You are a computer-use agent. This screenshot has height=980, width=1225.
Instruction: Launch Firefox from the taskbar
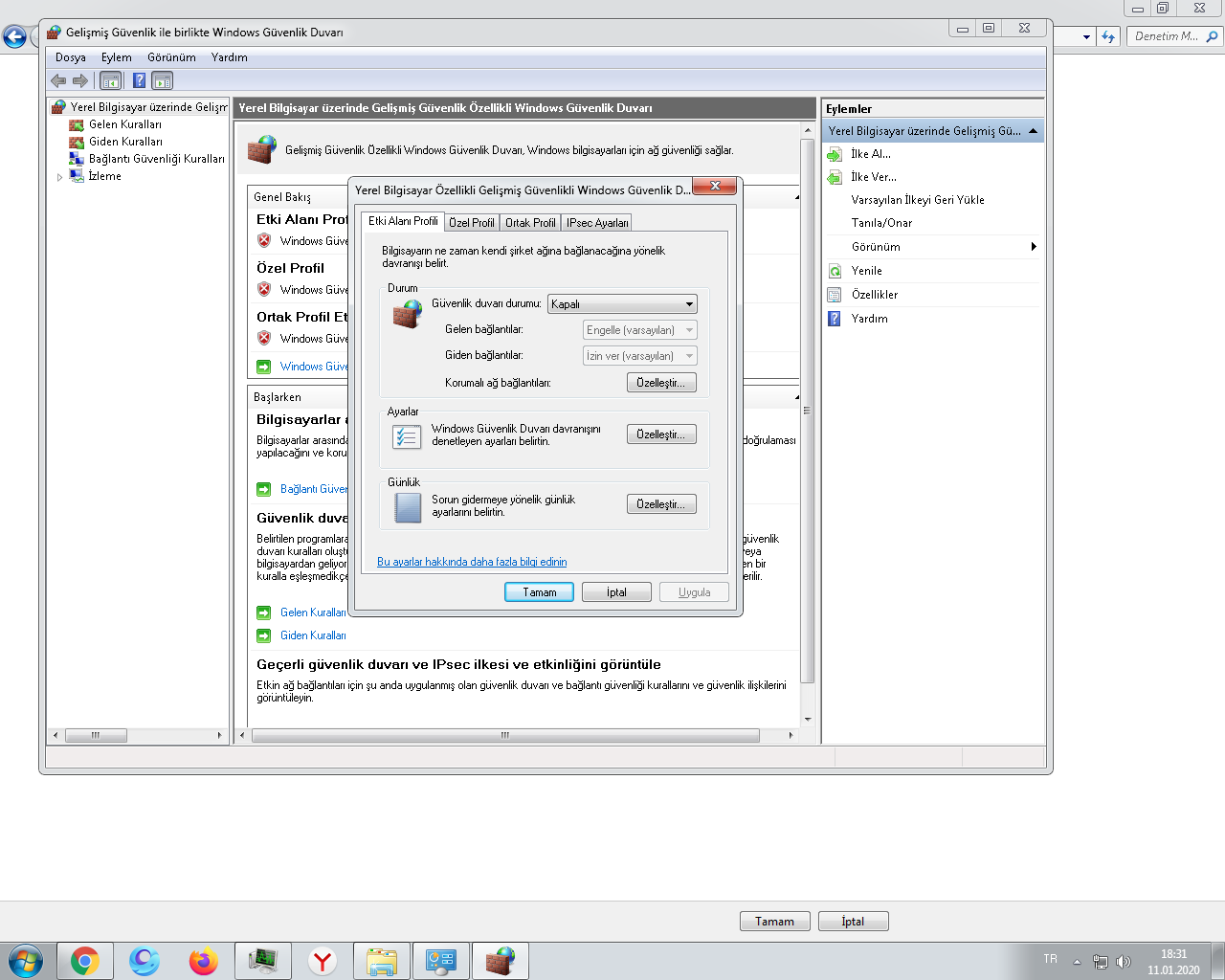pyautogui.click(x=204, y=961)
